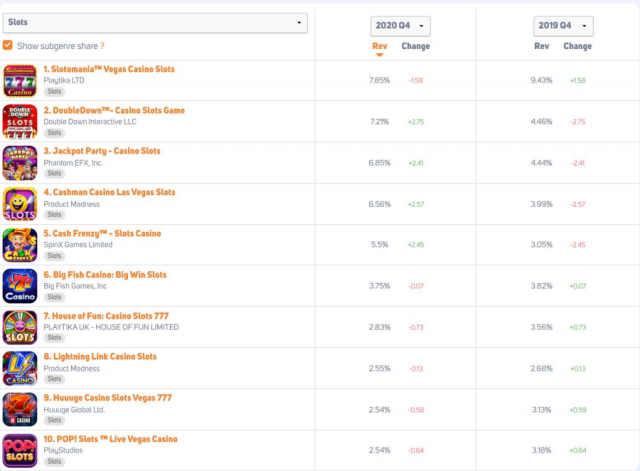Uncheck the Show subgenre share checkbox
The image size is (640, 471).
7,45
